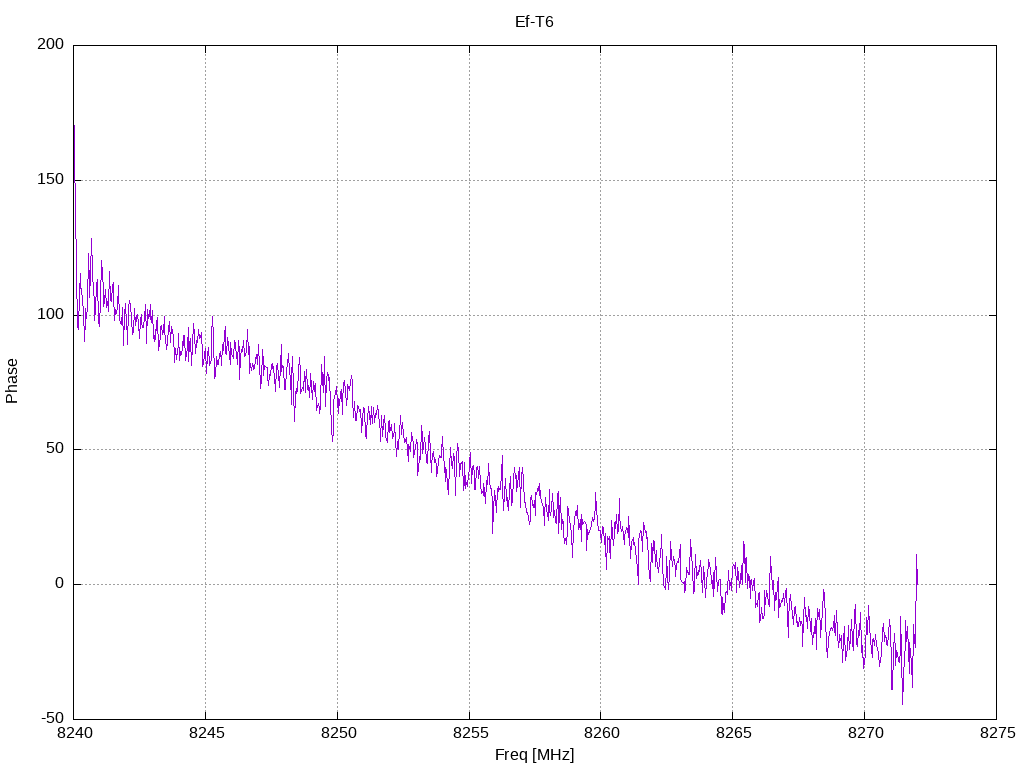This screenshot has width=1024, height=768.
Task: Click the Freq [MHz] x-axis label
Action: (534, 755)
